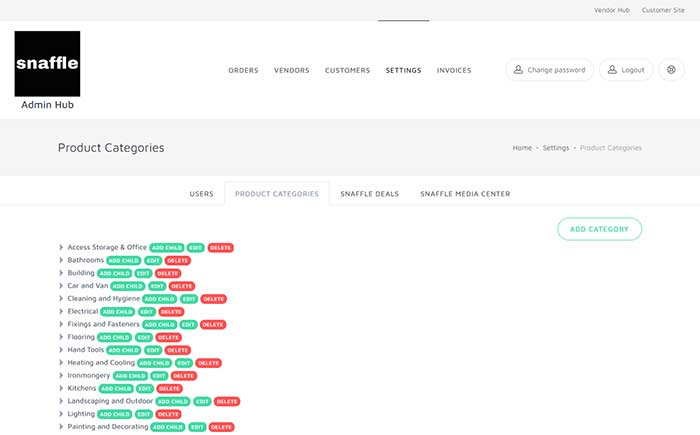Edit the Cleaning and Hygiene category
Viewport: 700px width, 435px height.
189,299
